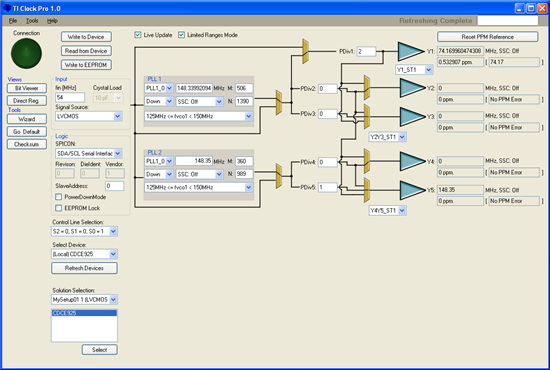Open the Help menu

tap(52, 21)
